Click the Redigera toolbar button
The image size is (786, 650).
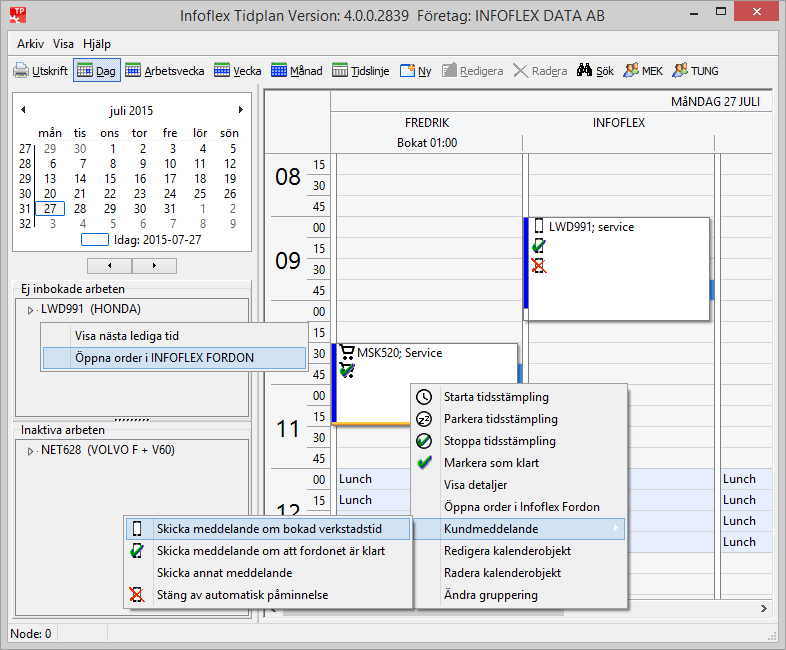click(472, 71)
